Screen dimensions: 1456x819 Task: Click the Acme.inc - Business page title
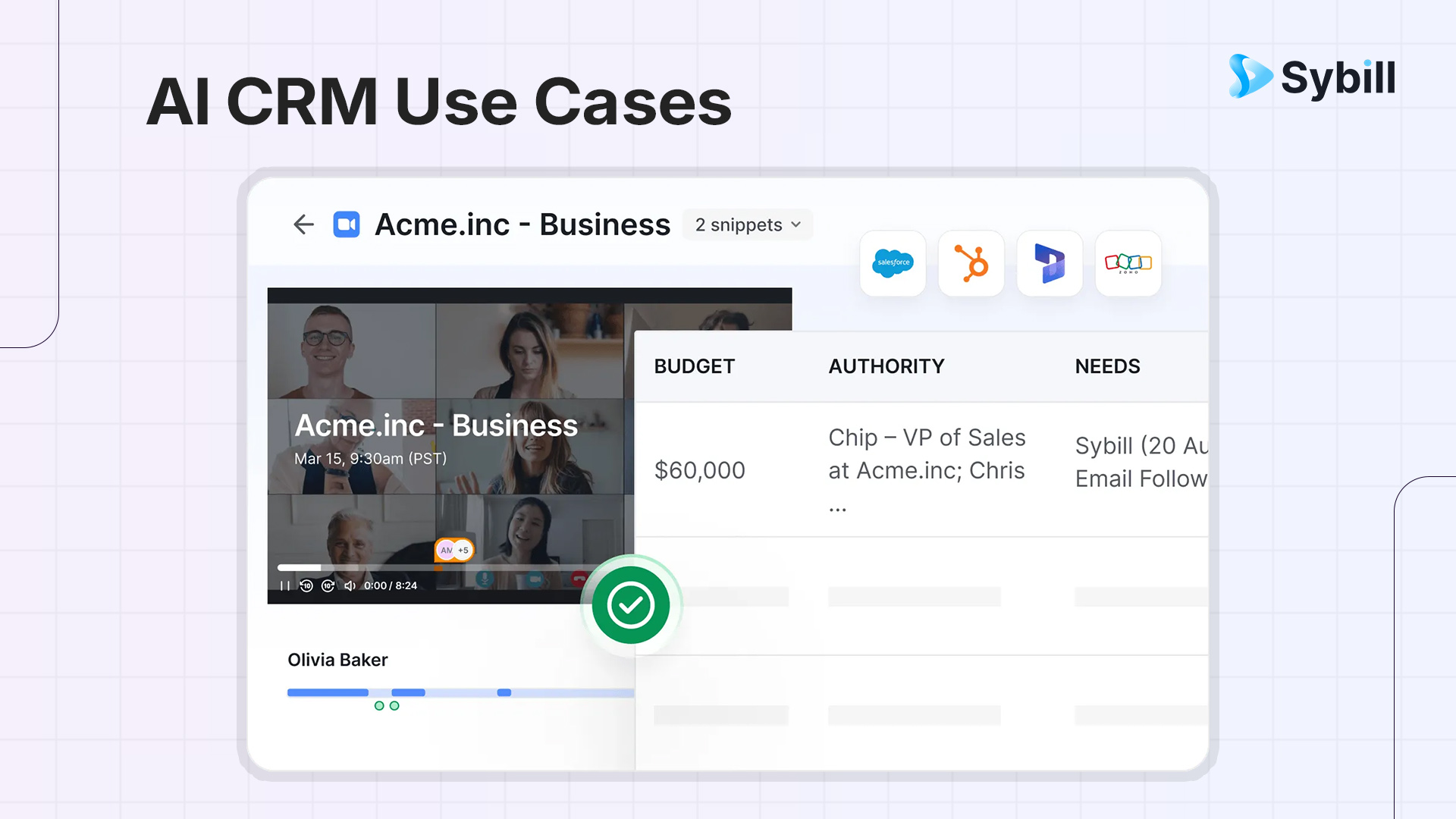pyautogui.click(x=522, y=224)
